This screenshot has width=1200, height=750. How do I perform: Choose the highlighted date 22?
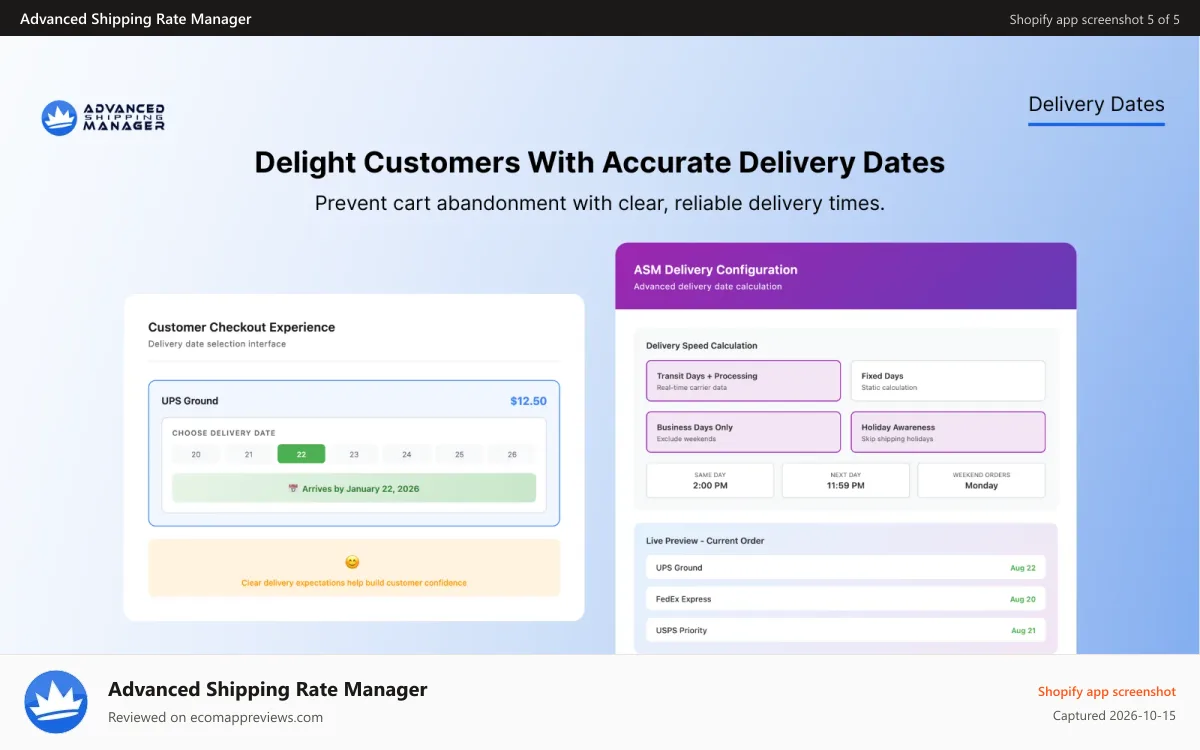point(302,454)
